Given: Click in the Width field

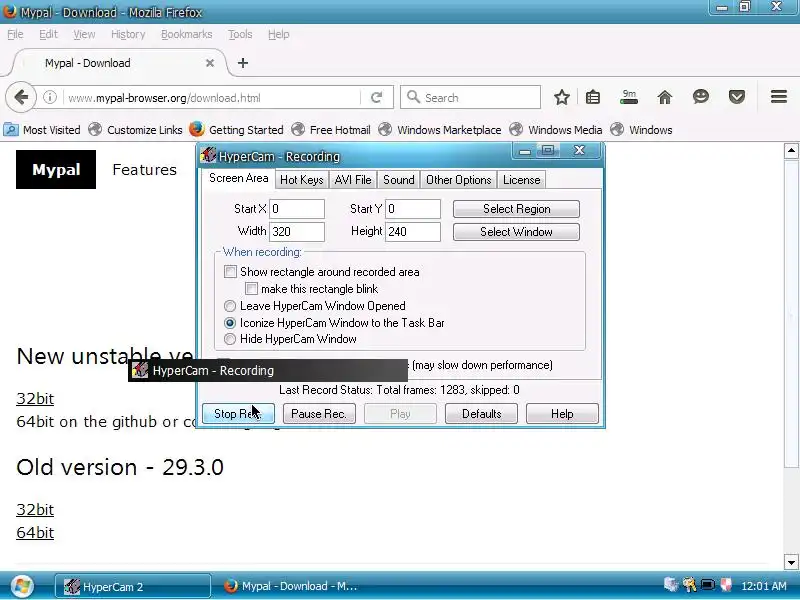Looking at the screenshot, I should click(x=296, y=232).
